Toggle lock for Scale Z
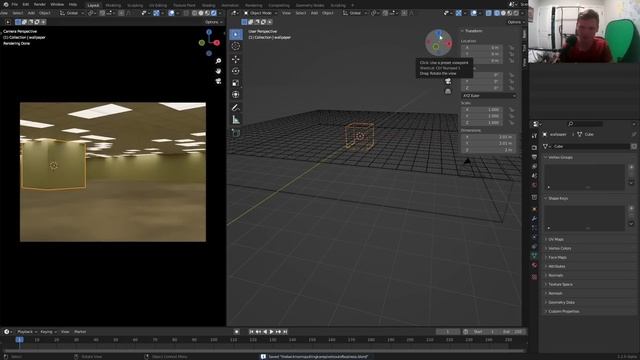Image resolution: width=640 pixels, height=360 pixels. point(511,122)
